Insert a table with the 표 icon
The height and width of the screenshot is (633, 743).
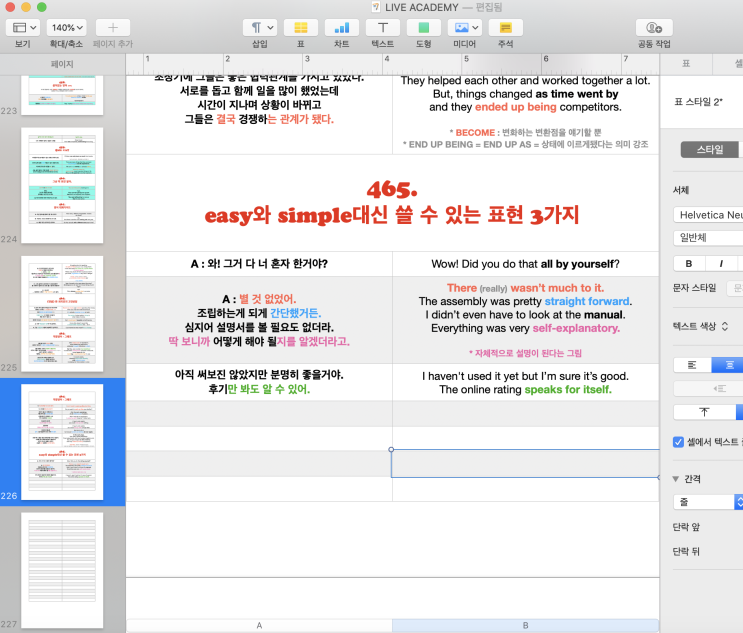(x=301, y=27)
